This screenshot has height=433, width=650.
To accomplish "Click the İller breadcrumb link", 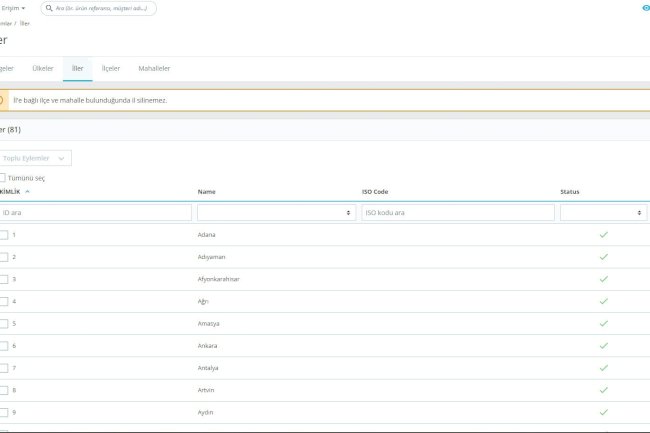I will point(25,24).
